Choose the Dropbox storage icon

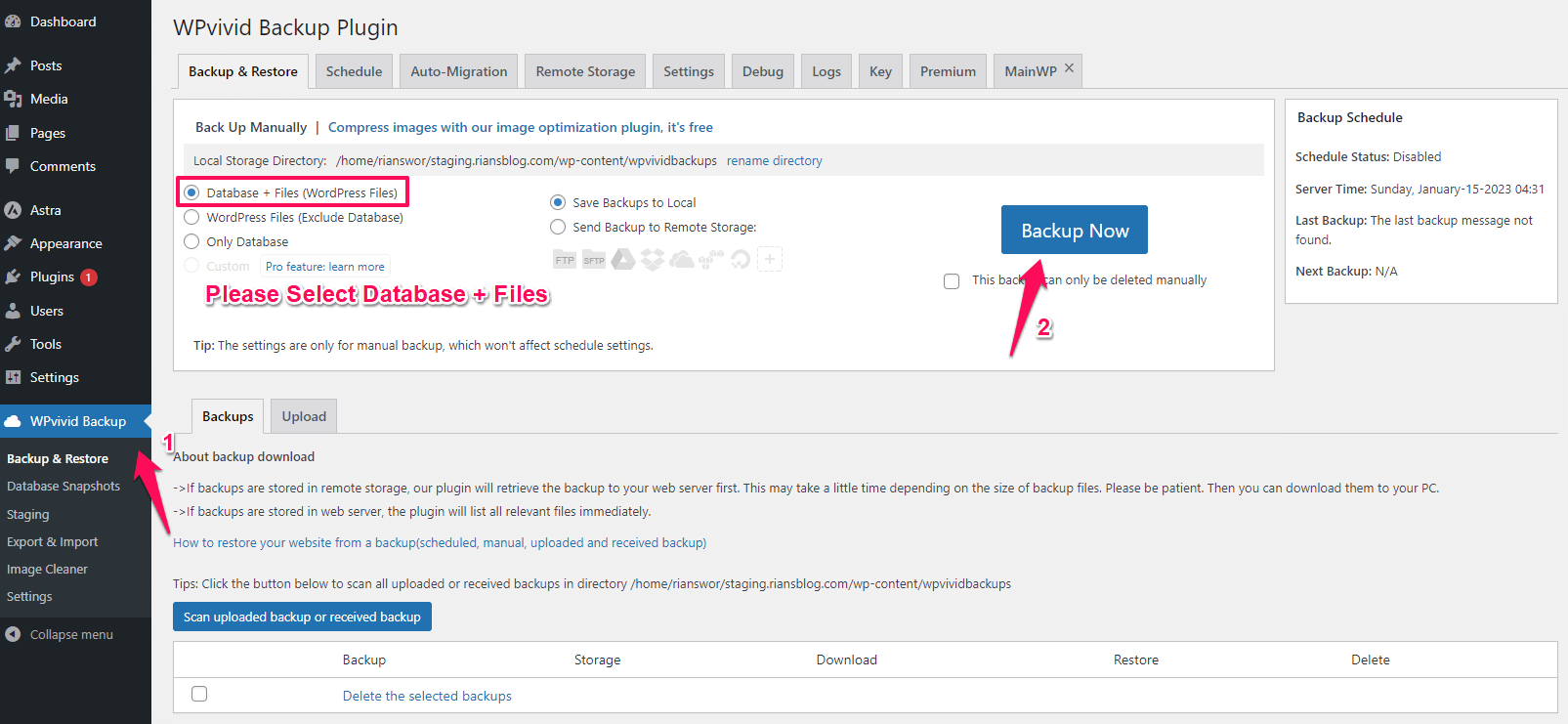pyautogui.click(x=653, y=260)
